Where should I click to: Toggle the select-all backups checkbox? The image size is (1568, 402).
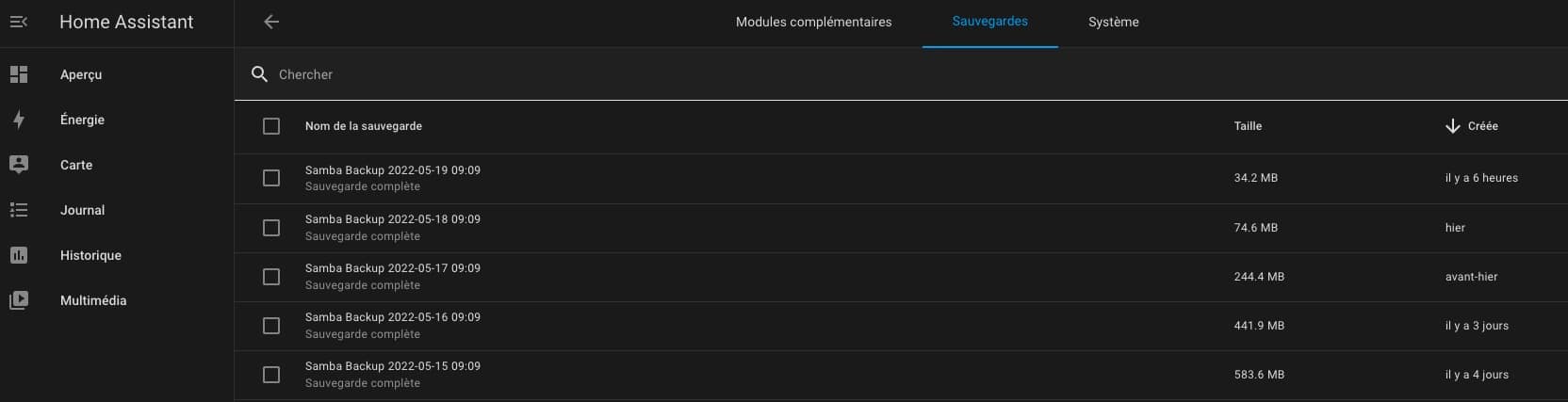271,126
